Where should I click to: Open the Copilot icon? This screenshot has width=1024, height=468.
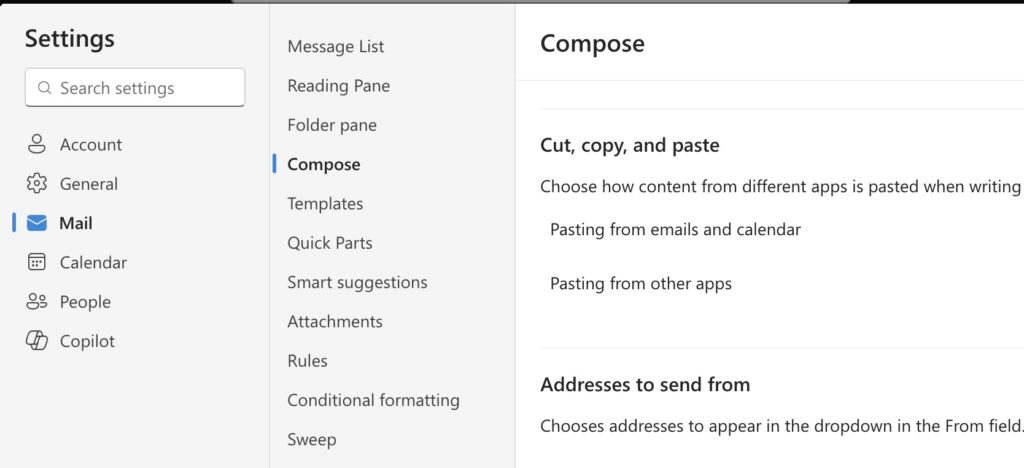37,341
